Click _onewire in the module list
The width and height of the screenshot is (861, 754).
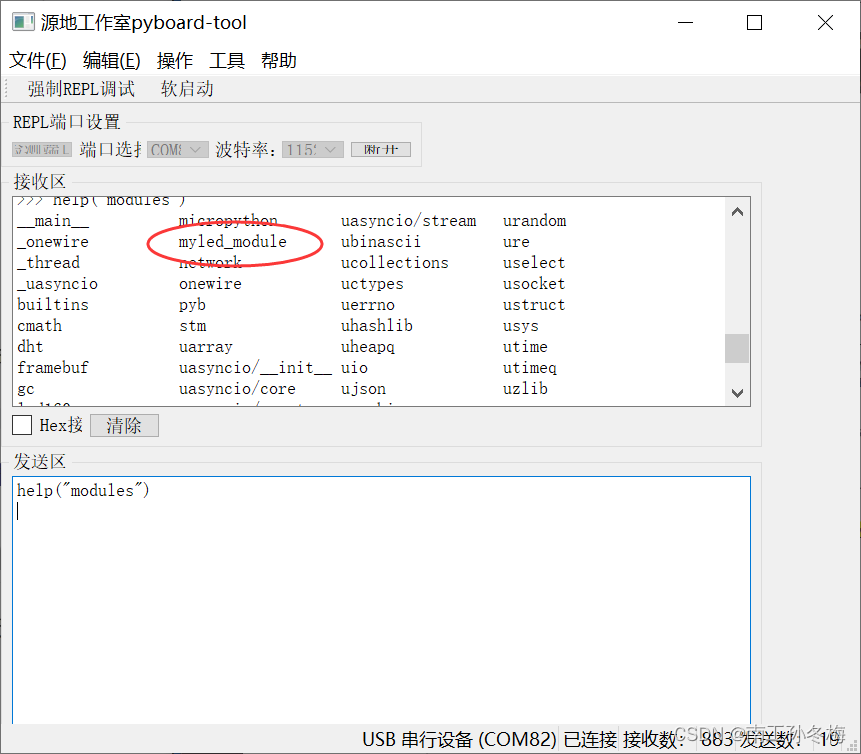click(x=53, y=242)
